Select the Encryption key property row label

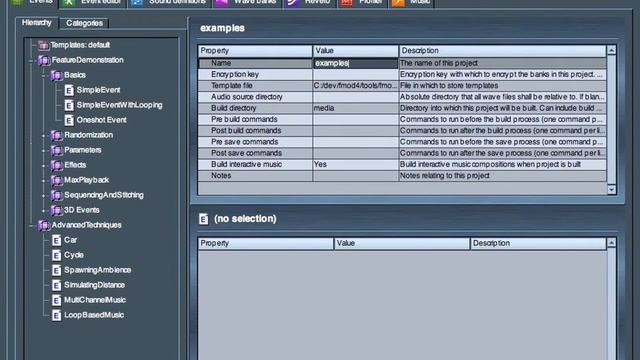point(235,74)
